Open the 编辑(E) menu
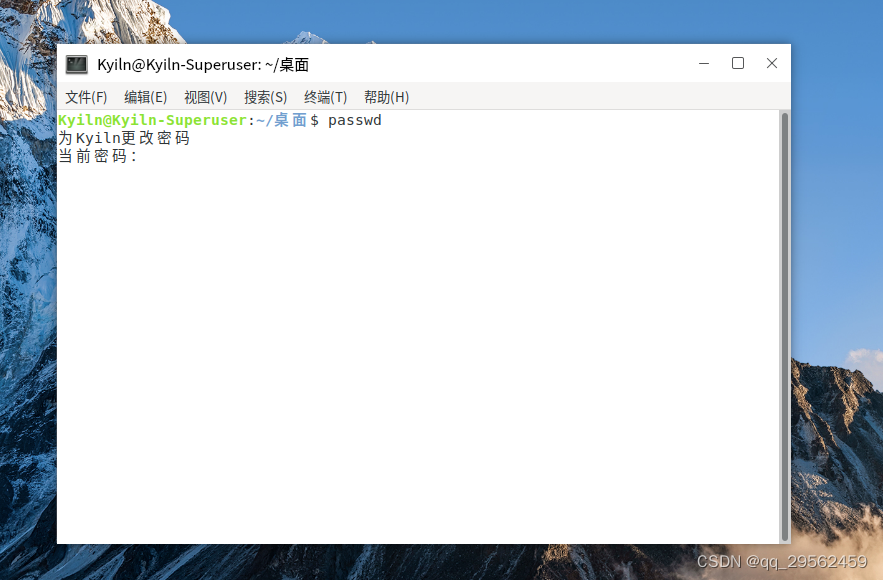 (x=145, y=97)
